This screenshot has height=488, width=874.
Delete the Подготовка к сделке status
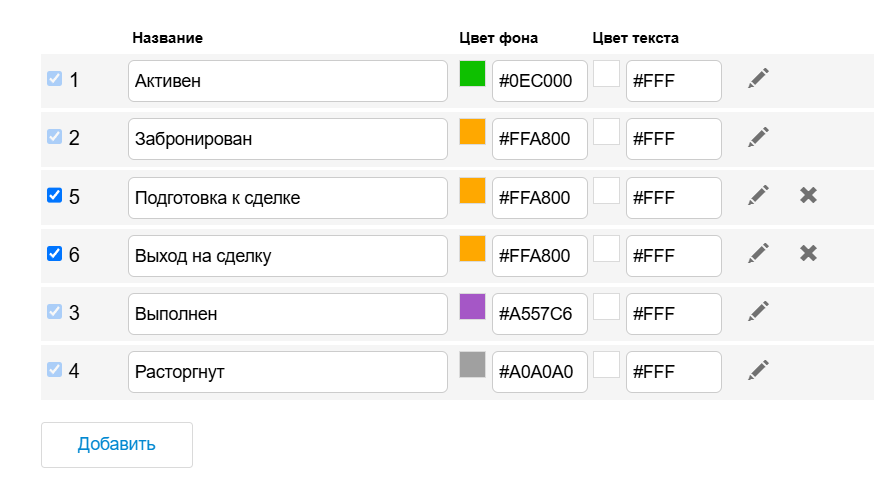(809, 195)
